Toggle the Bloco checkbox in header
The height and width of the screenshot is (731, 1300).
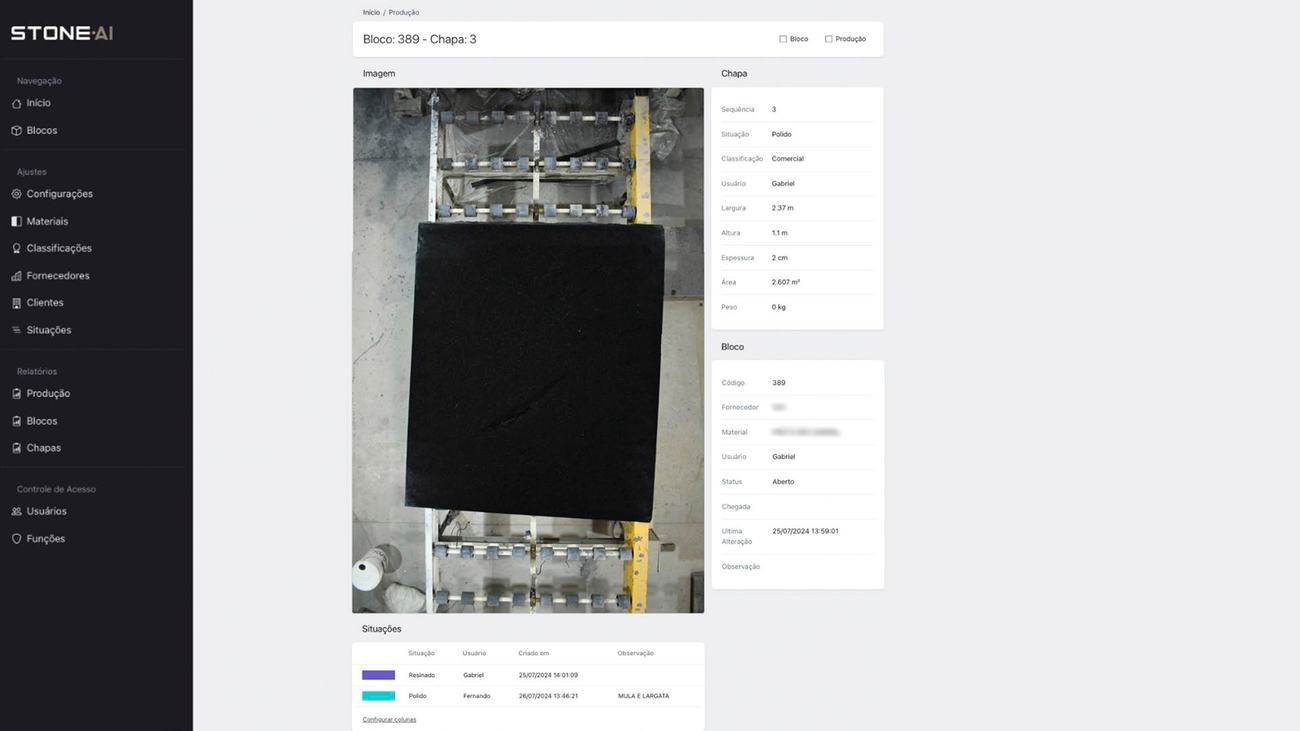(783, 39)
